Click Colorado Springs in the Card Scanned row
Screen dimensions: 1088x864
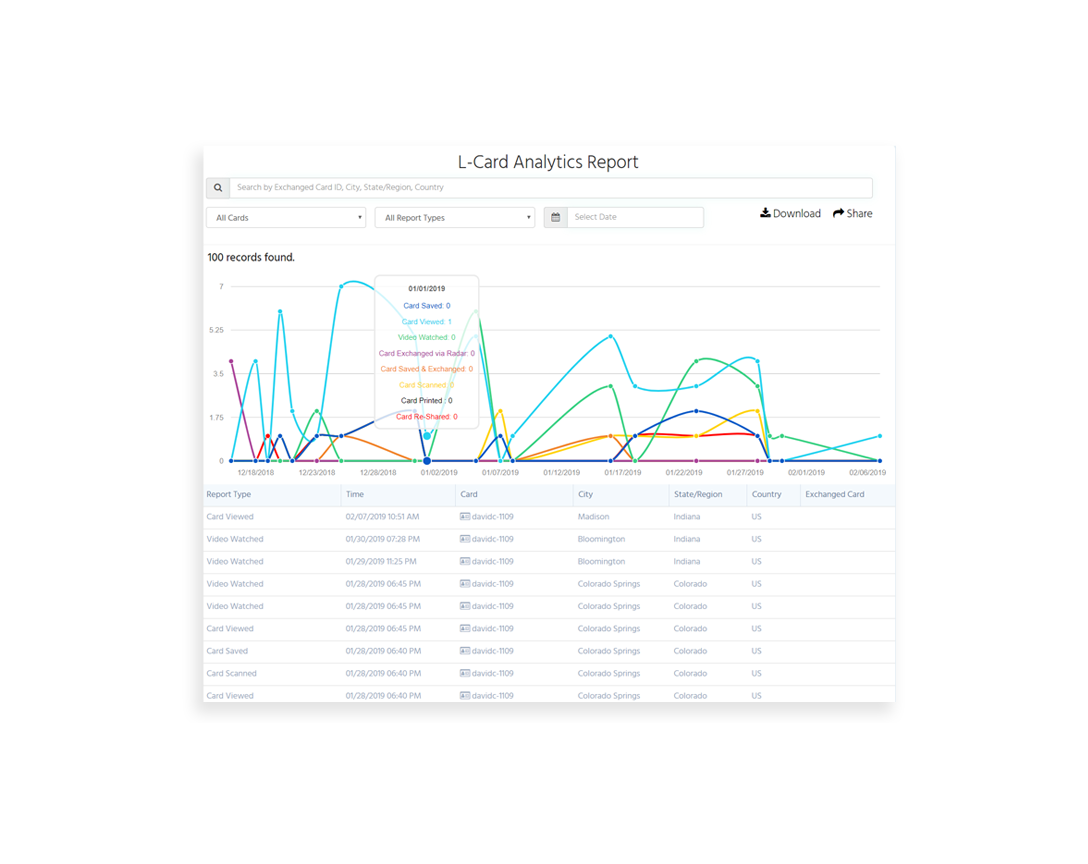click(x=609, y=673)
